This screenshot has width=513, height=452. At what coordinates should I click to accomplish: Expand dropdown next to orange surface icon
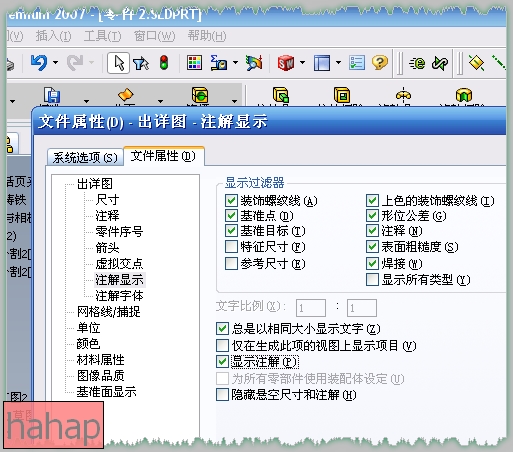pyautogui.click(x=161, y=101)
